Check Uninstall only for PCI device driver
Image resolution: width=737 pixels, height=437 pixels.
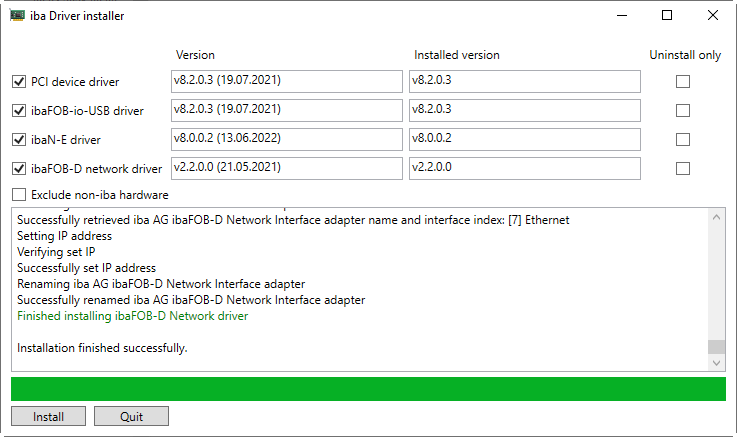(x=683, y=82)
